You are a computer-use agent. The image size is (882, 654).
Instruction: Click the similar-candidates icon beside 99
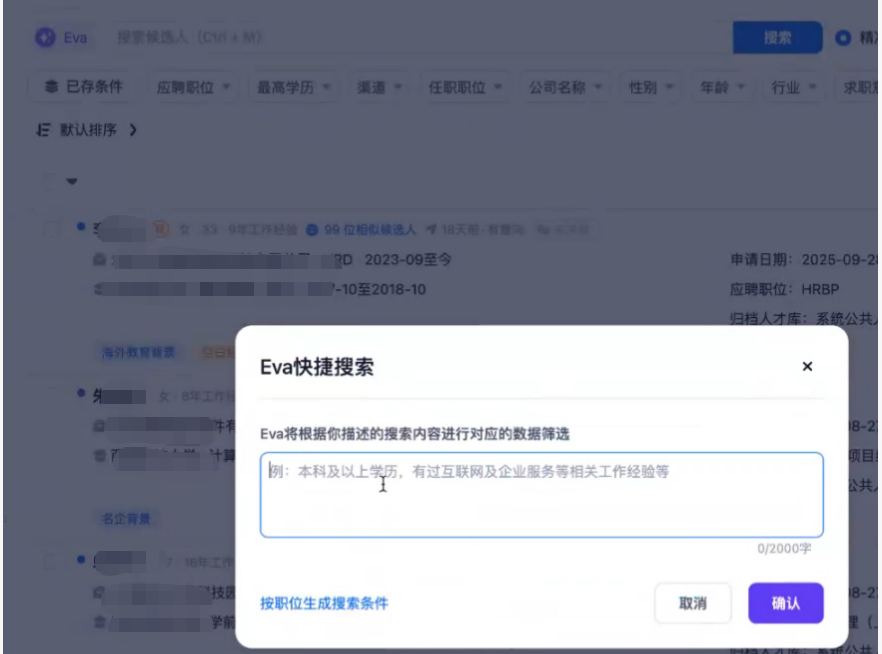pos(312,229)
